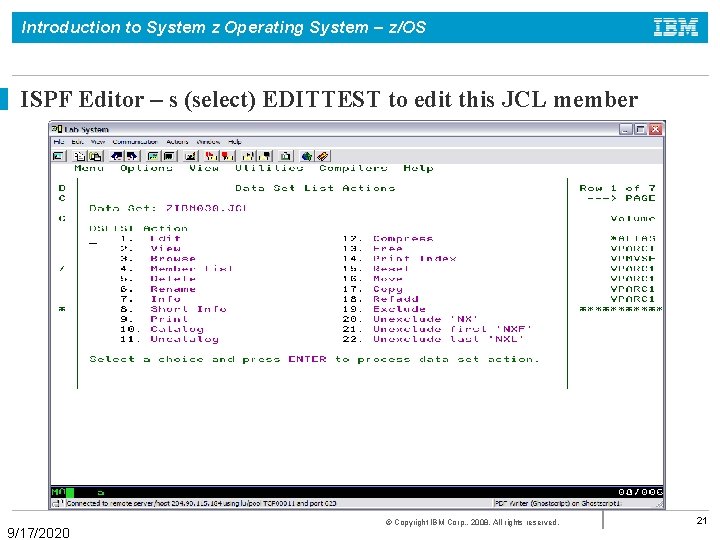The image size is (720, 540).
Task: Maximize the Lab System window
Action: [x=641, y=129]
